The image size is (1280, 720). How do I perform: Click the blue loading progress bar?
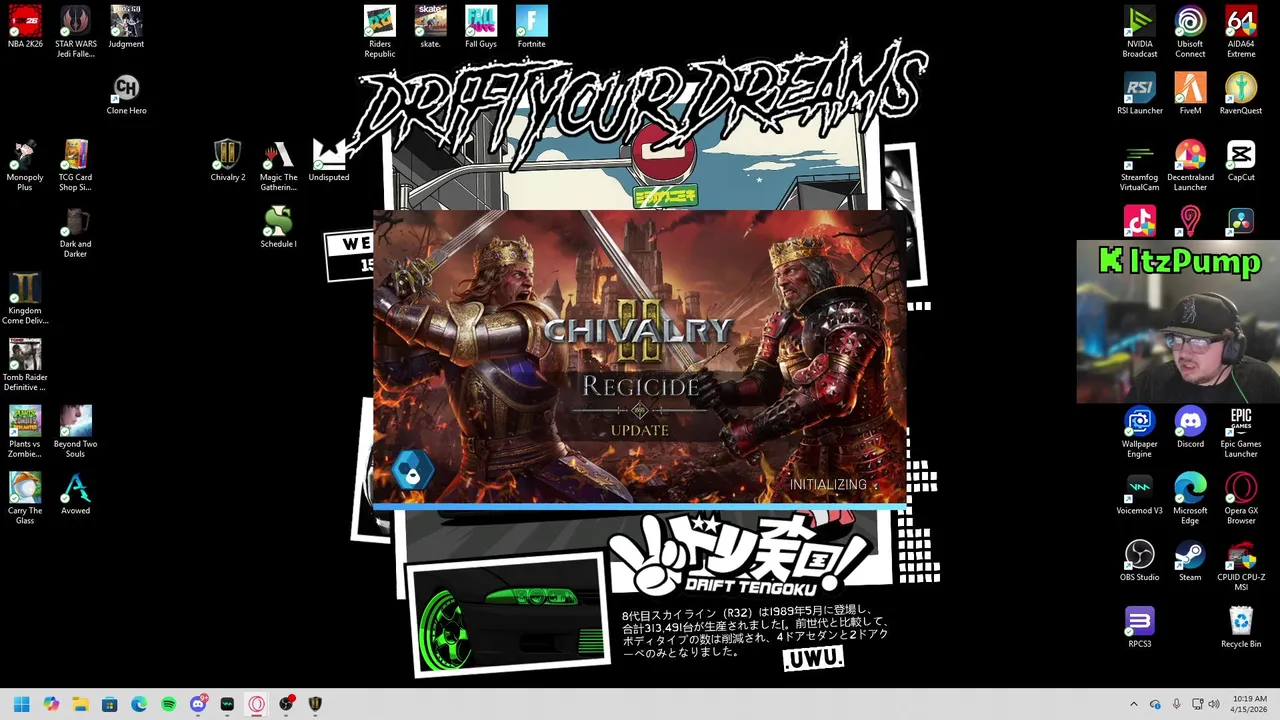coord(640,507)
